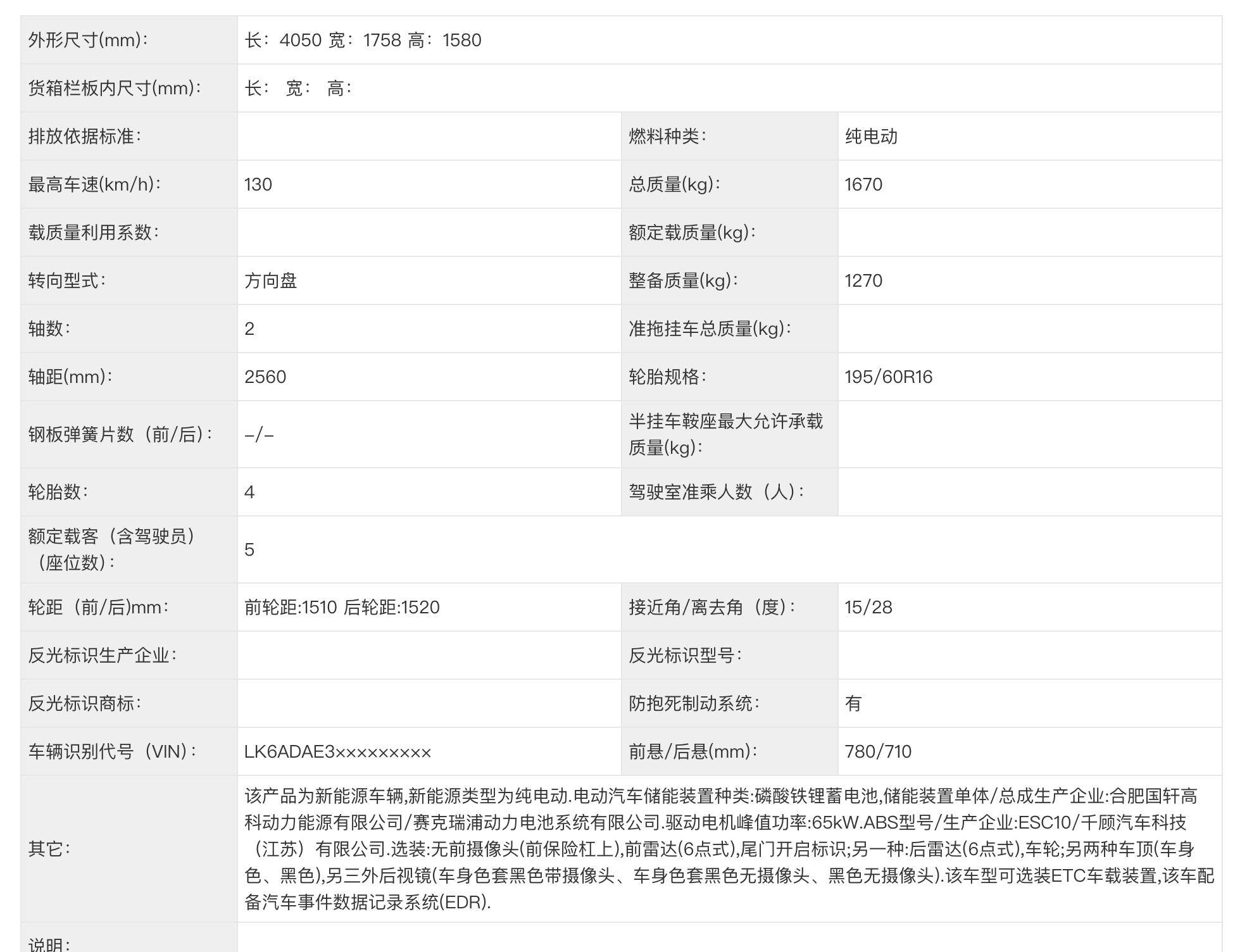Click the 前悬/后悬 value 780/710
The width and height of the screenshot is (1247, 952).
878,751
